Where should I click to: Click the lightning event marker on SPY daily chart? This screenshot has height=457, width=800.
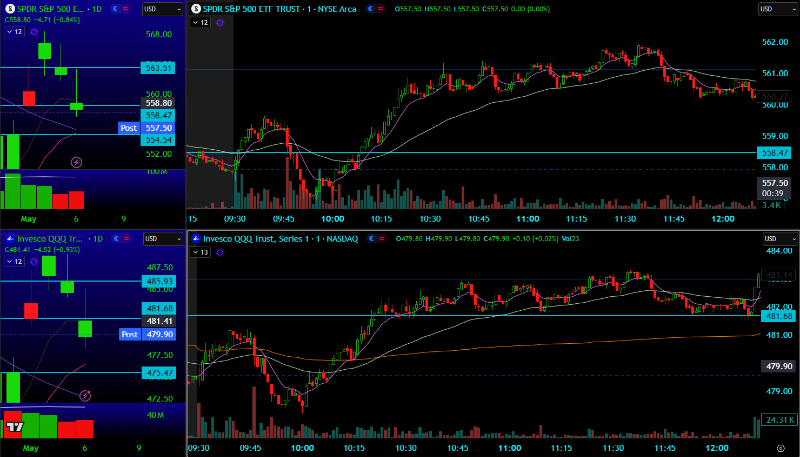[x=77, y=163]
